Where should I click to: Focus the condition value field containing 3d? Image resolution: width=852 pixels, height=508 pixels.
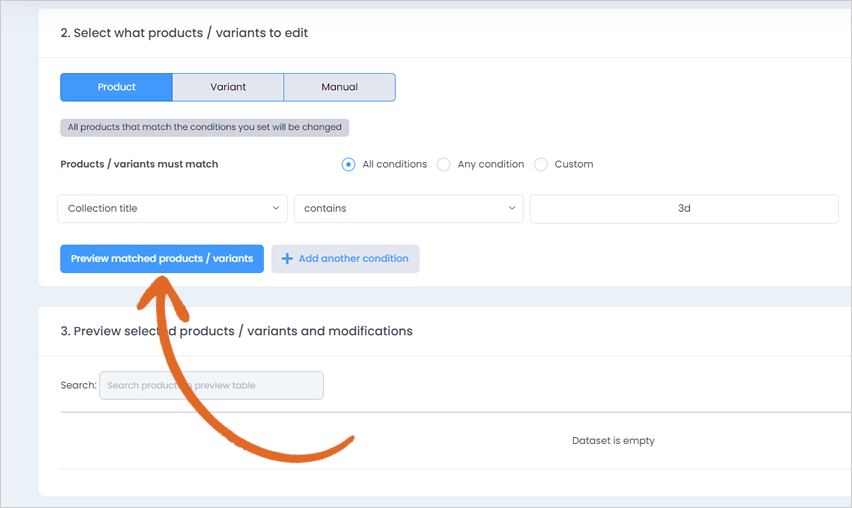[684, 209]
